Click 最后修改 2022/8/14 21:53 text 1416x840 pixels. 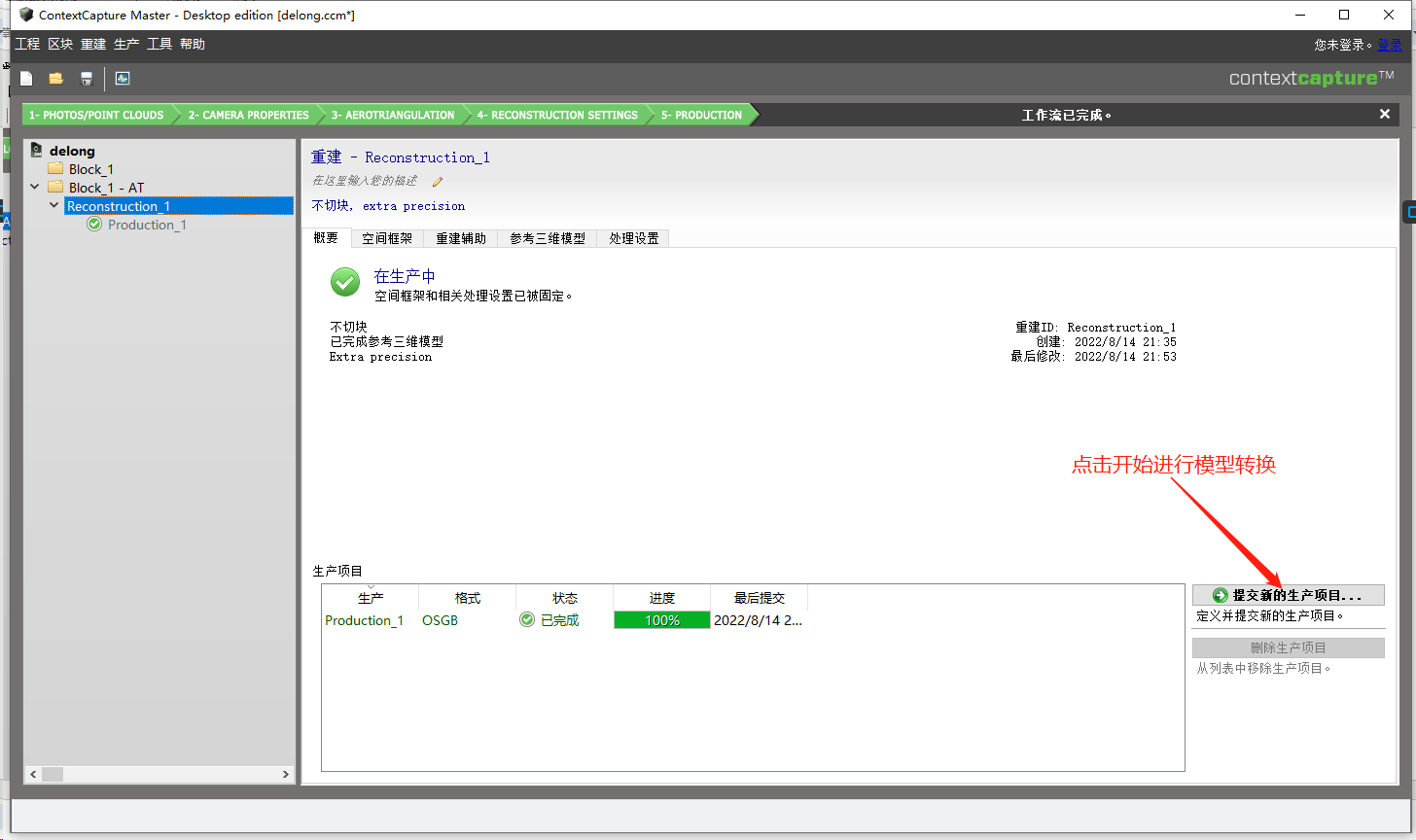[1094, 357]
